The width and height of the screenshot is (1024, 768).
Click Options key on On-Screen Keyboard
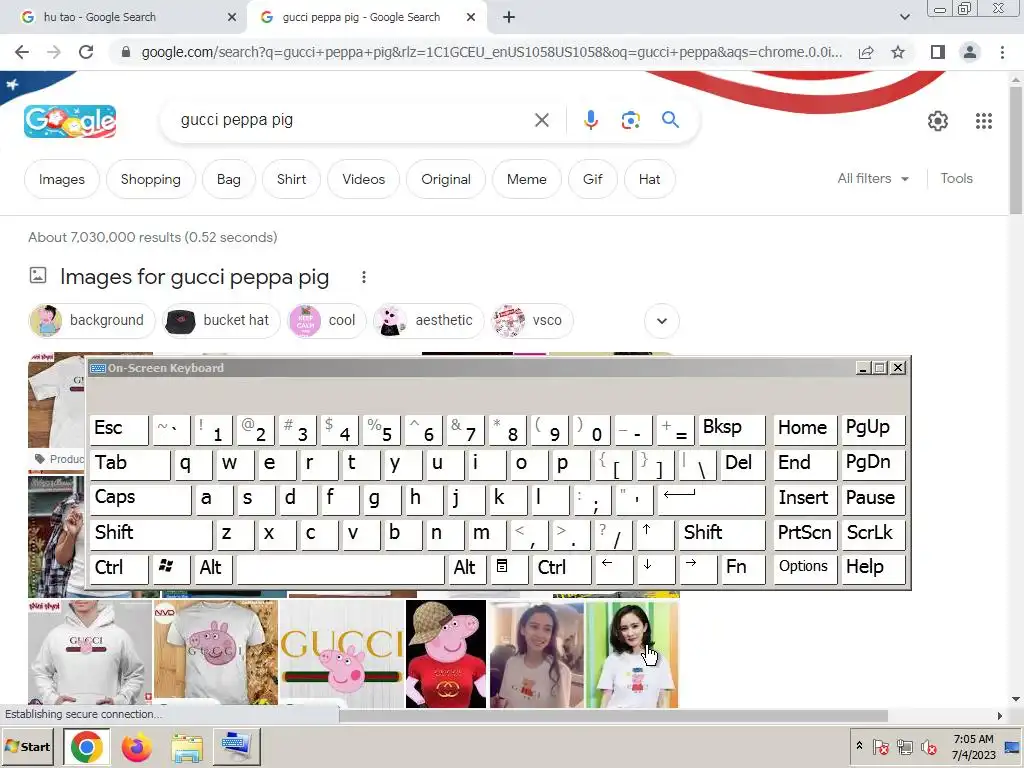[805, 569]
